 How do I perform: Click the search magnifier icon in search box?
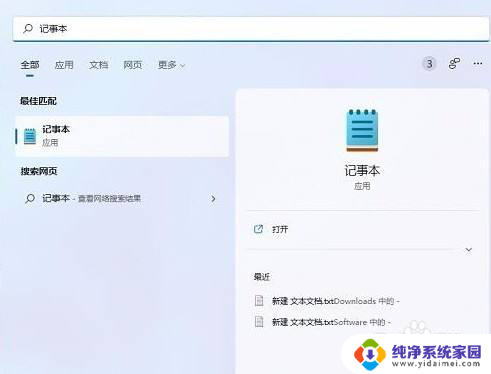[x=28, y=29]
